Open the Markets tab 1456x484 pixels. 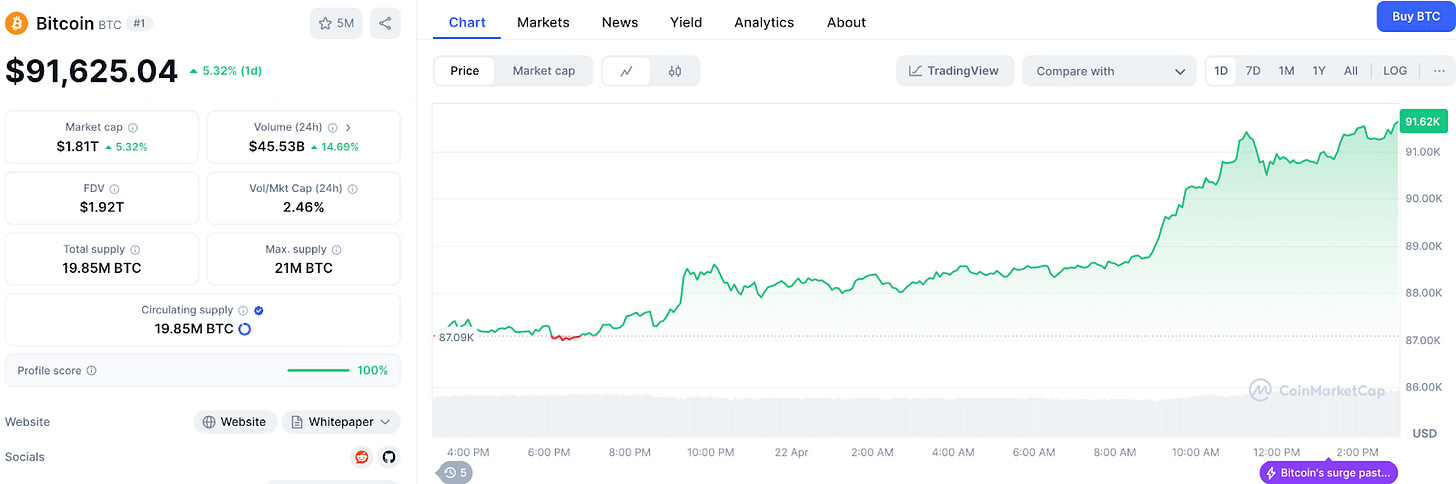tap(543, 22)
